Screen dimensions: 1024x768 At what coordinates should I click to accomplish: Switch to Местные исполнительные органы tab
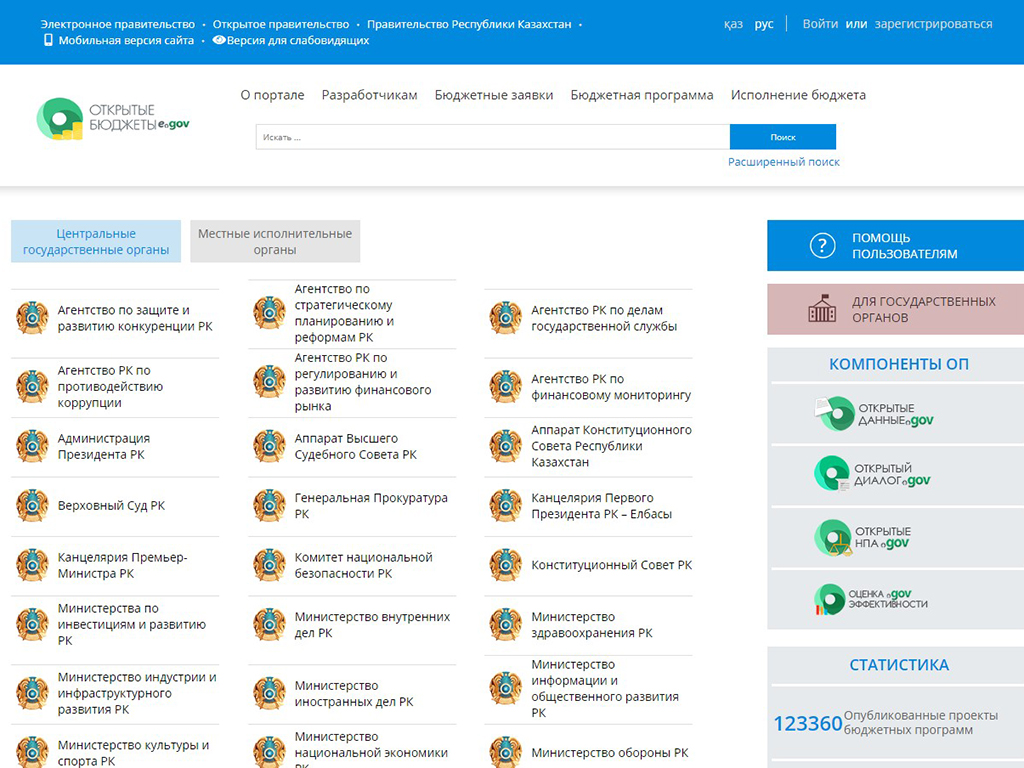(x=275, y=242)
